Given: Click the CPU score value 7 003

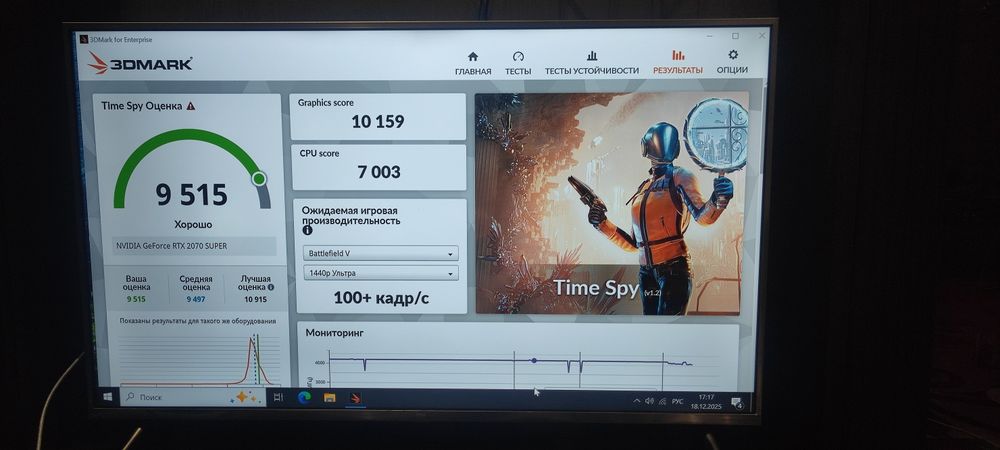Looking at the screenshot, I should [379, 171].
